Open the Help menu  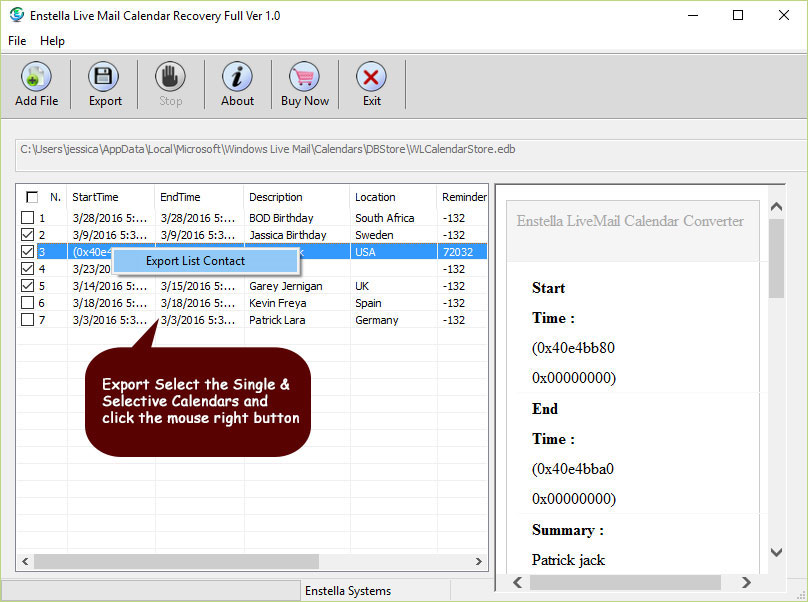tap(52, 41)
